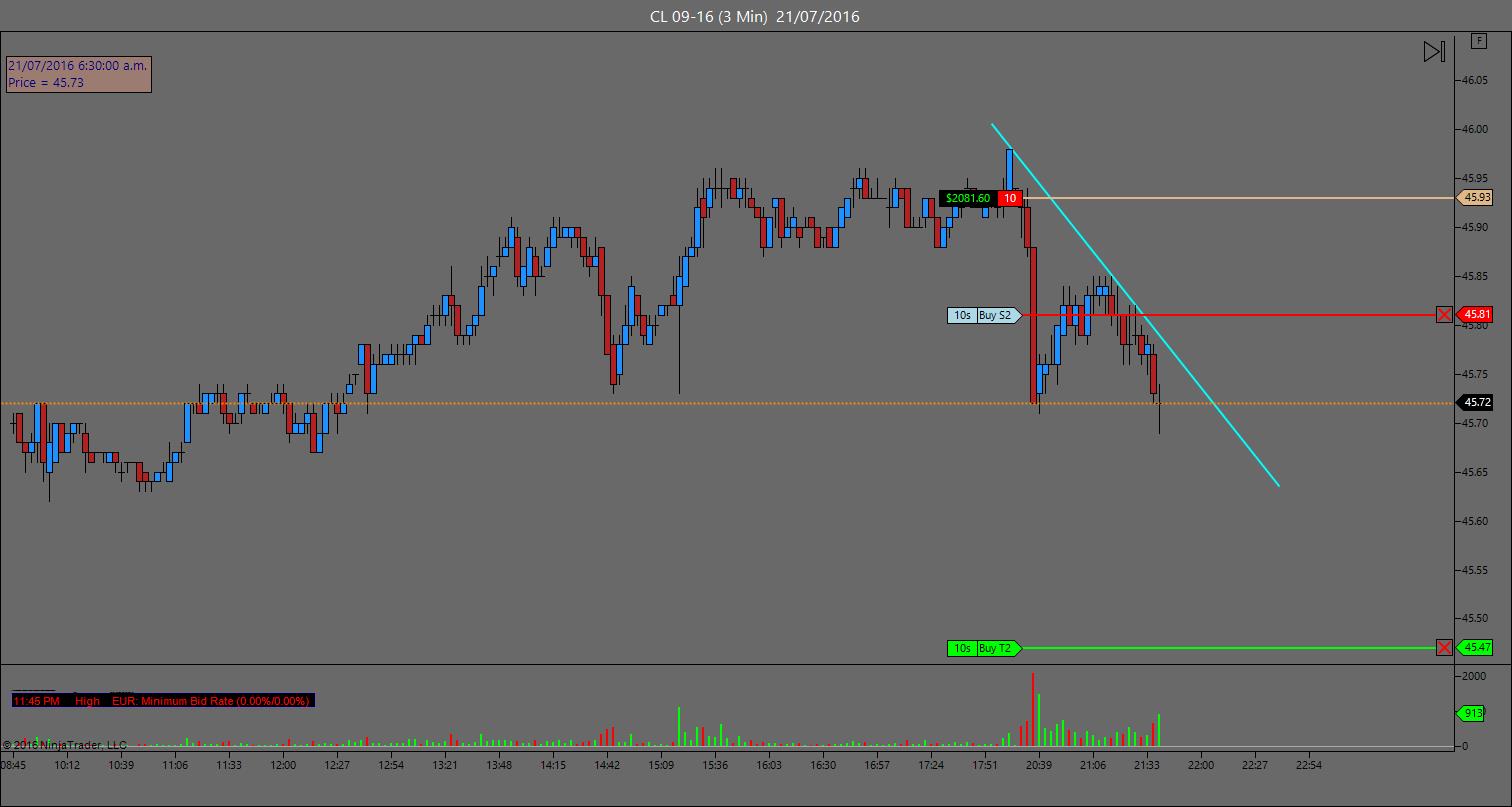This screenshot has width=1512, height=807.
Task: Click the red position size box showing 10
Action: [1010, 198]
